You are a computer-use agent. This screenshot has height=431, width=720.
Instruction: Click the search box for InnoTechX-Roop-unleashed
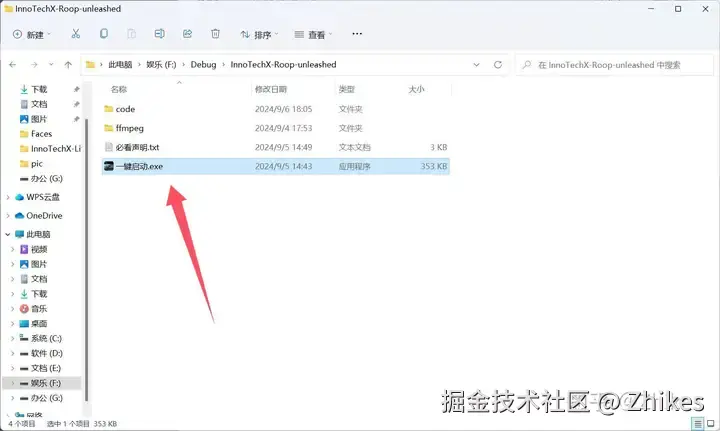614,65
